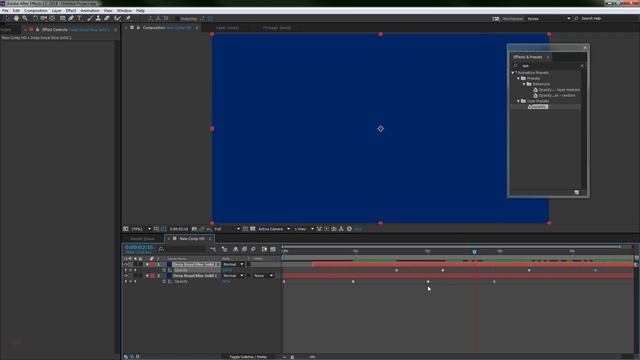Image resolution: width=640 pixels, height=360 pixels.
Task: Open the Layer menu
Action: click(x=57, y=11)
